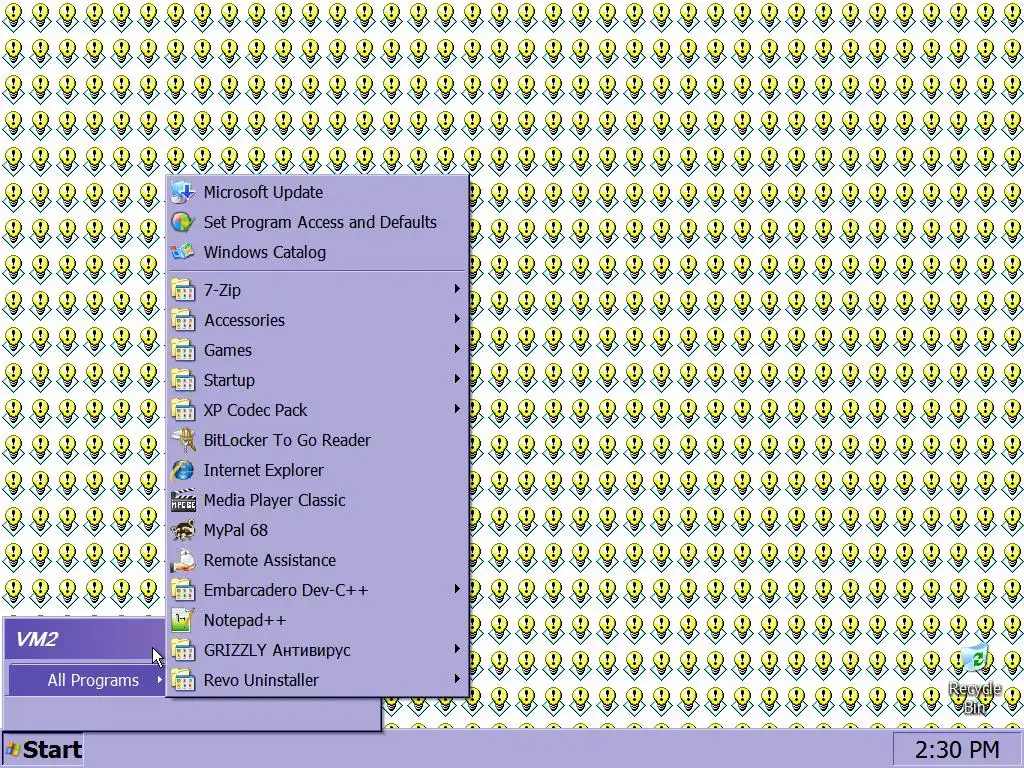Expand the Games submenu arrow
1024x768 pixels.
coord(457,349)
